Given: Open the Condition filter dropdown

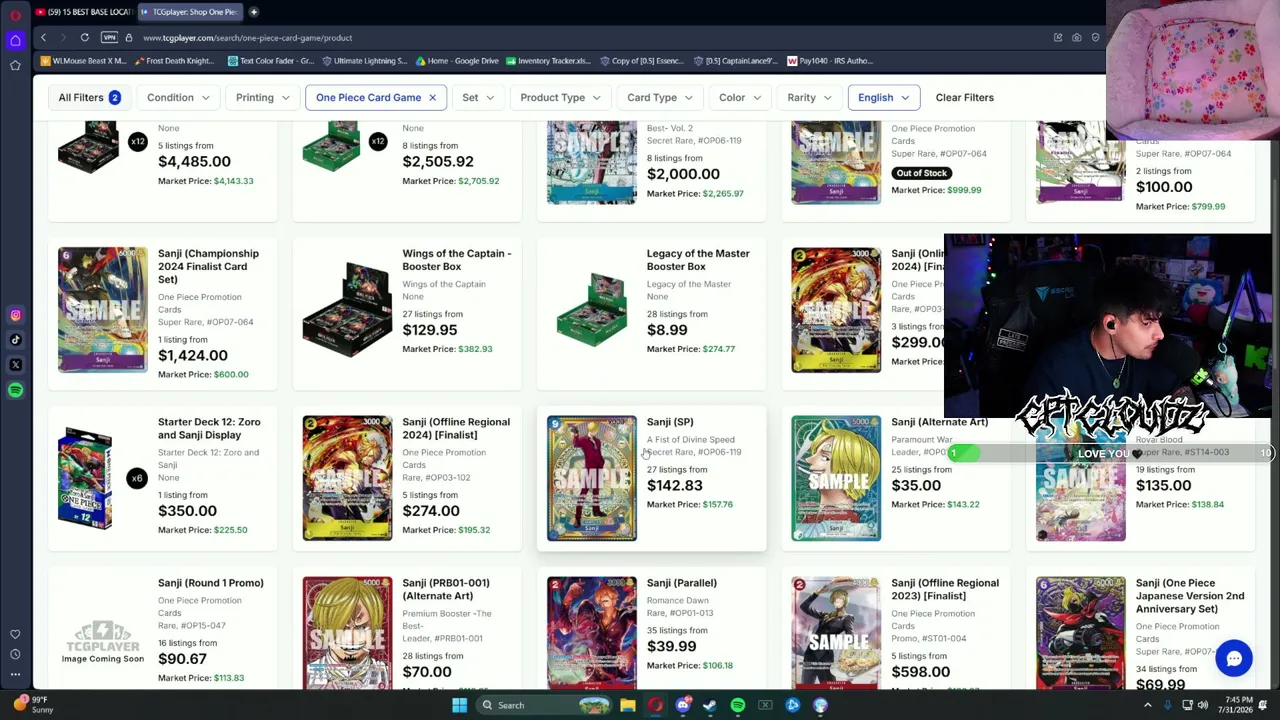Looking at the screenshot, I should (x=178, y=98).
